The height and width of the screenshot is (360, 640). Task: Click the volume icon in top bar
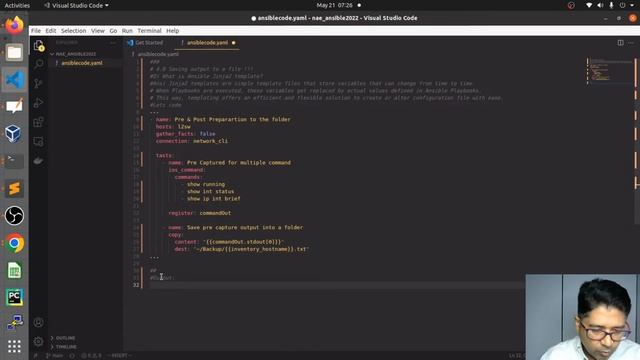pyautogui.click(x=600, y=5)
